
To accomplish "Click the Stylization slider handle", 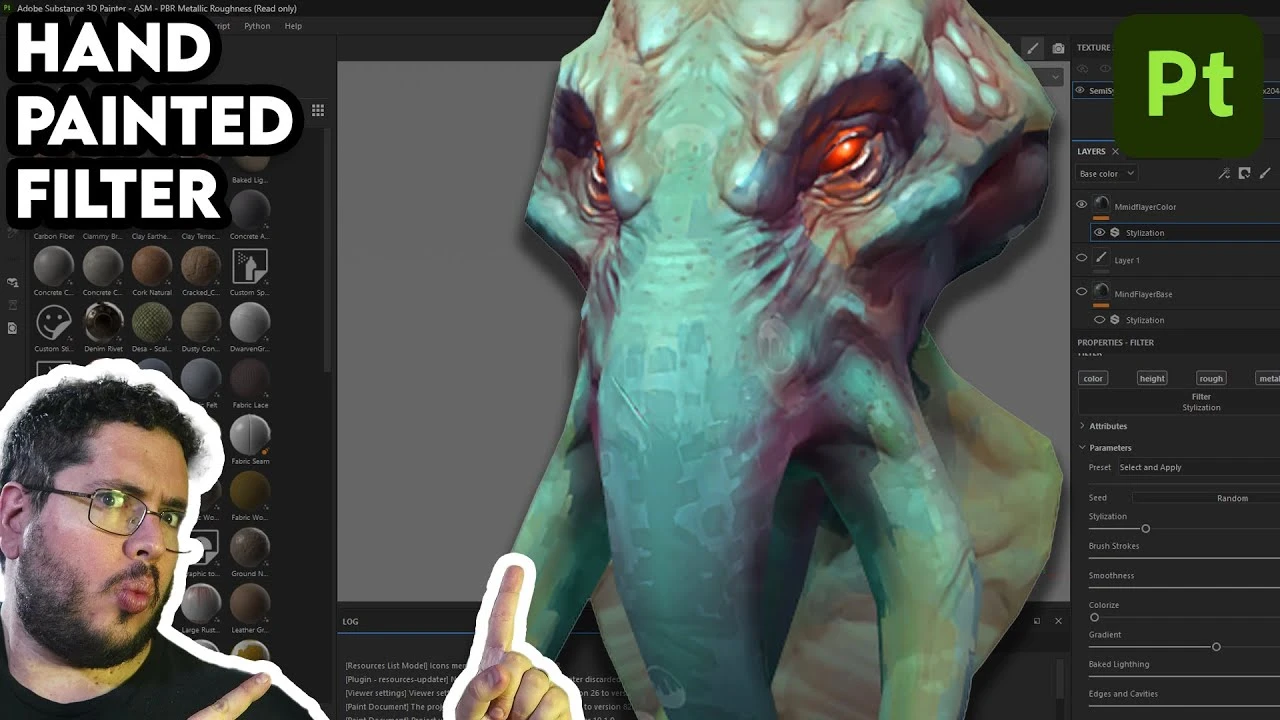I will [x=1146, y=529].
